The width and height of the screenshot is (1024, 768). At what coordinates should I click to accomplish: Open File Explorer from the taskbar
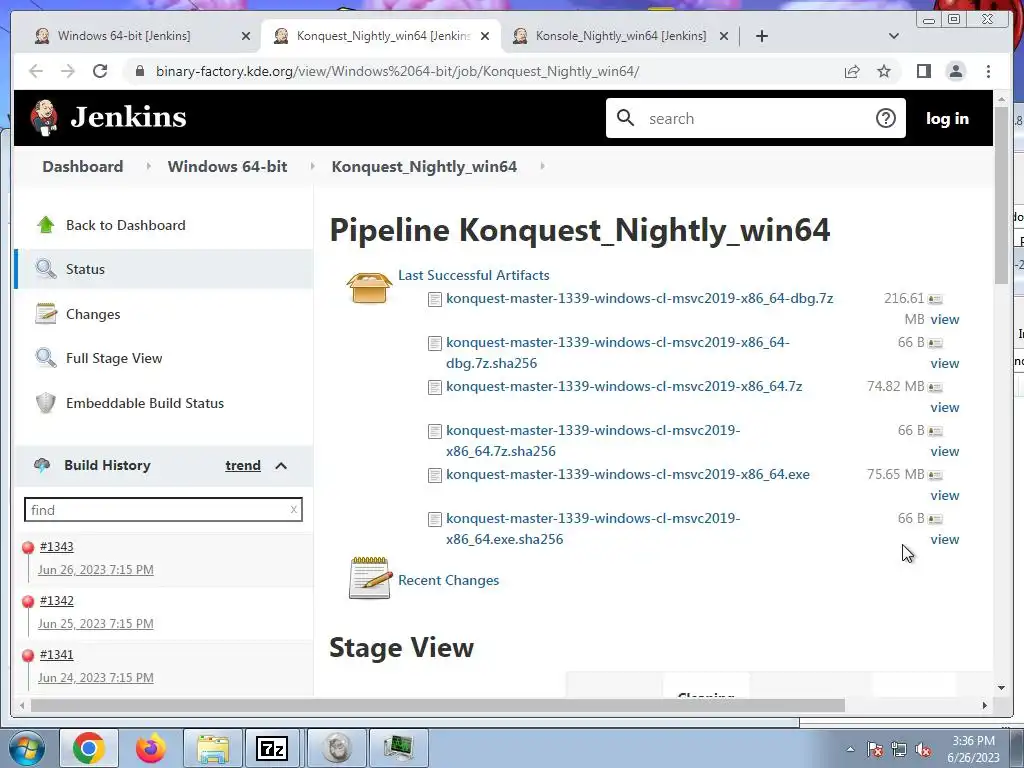pyautogui.click(x=212, y=748)
